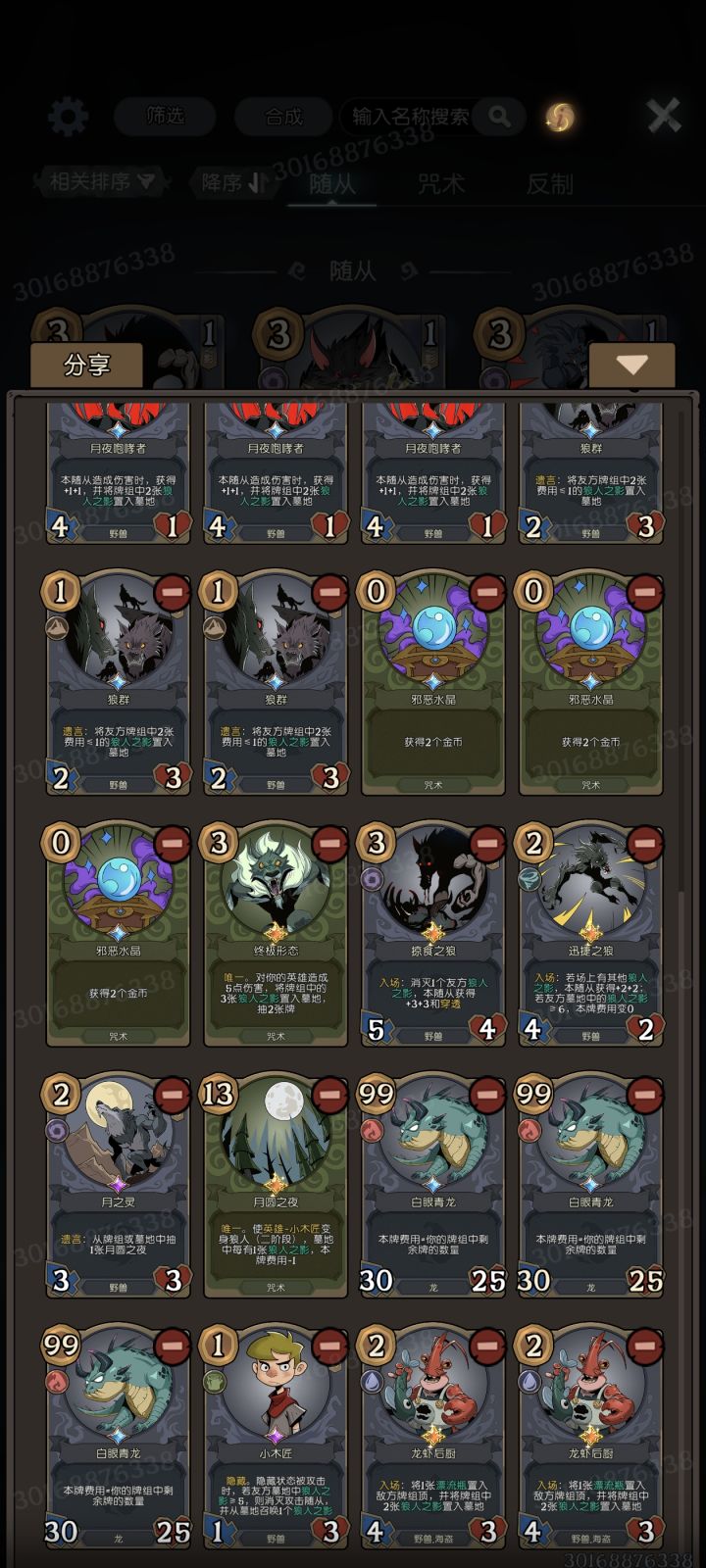The height and width of the screenshot is (1568, 706).
Task: Remove 迅捷之狼 card with minus icon
Action: tap(644, 844)
